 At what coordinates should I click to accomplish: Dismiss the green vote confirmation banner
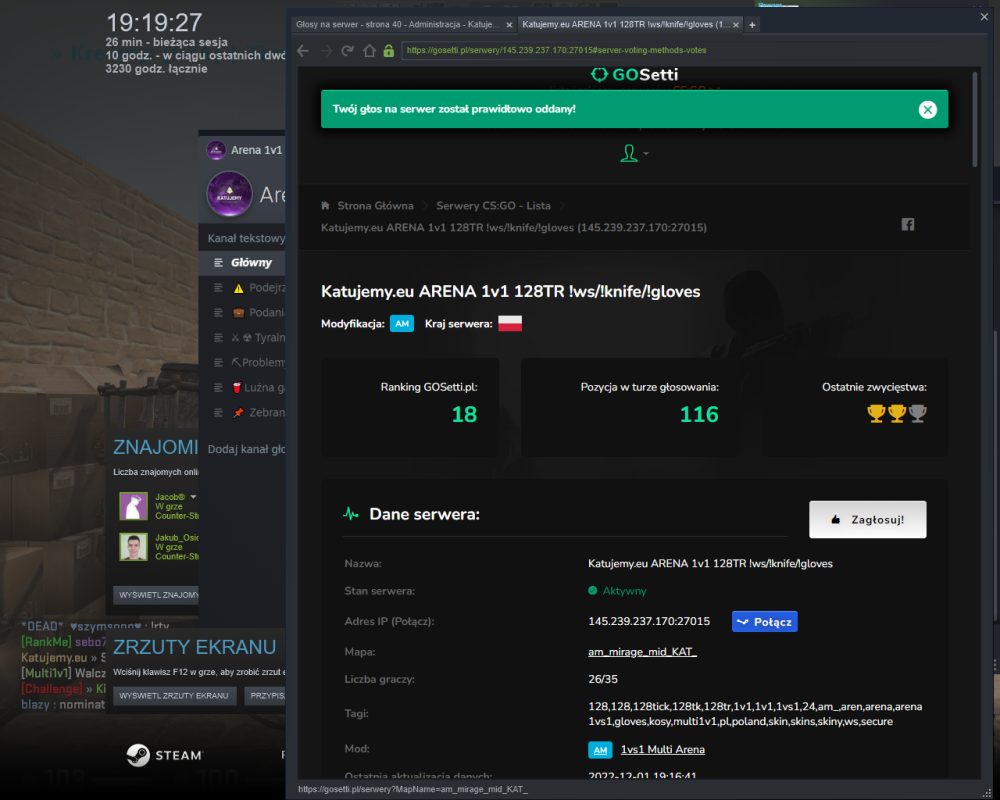click(927, 110)
